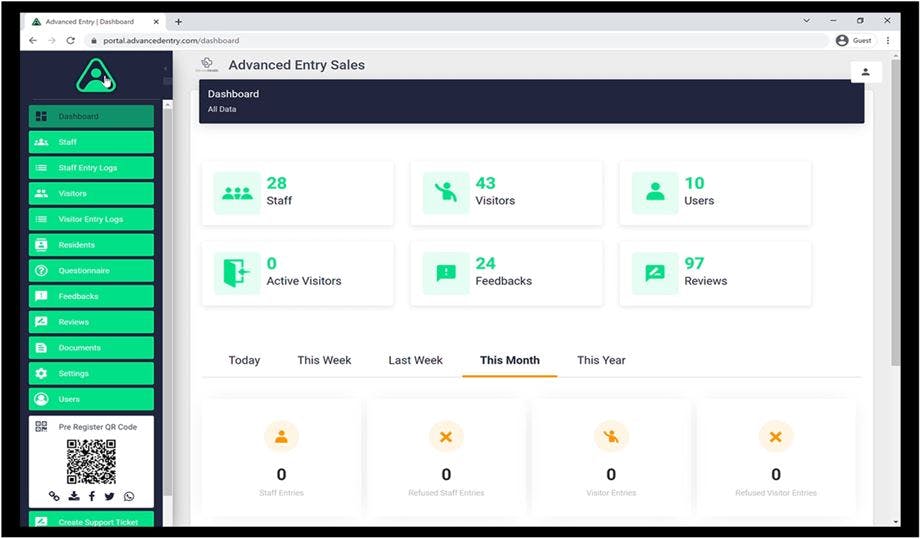Open the Residents sidebar item
Viewport: 921px width, 539px height.
pos(91,245)
